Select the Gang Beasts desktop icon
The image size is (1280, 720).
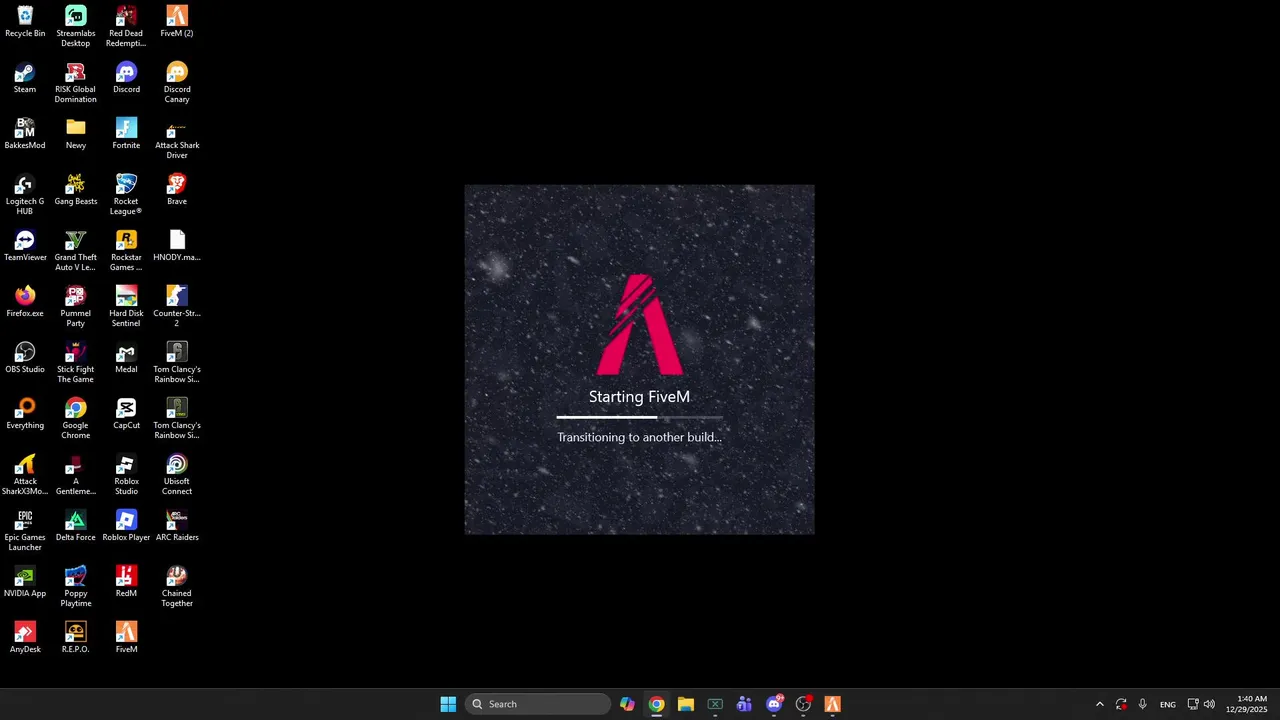click(x=75, y=190)
